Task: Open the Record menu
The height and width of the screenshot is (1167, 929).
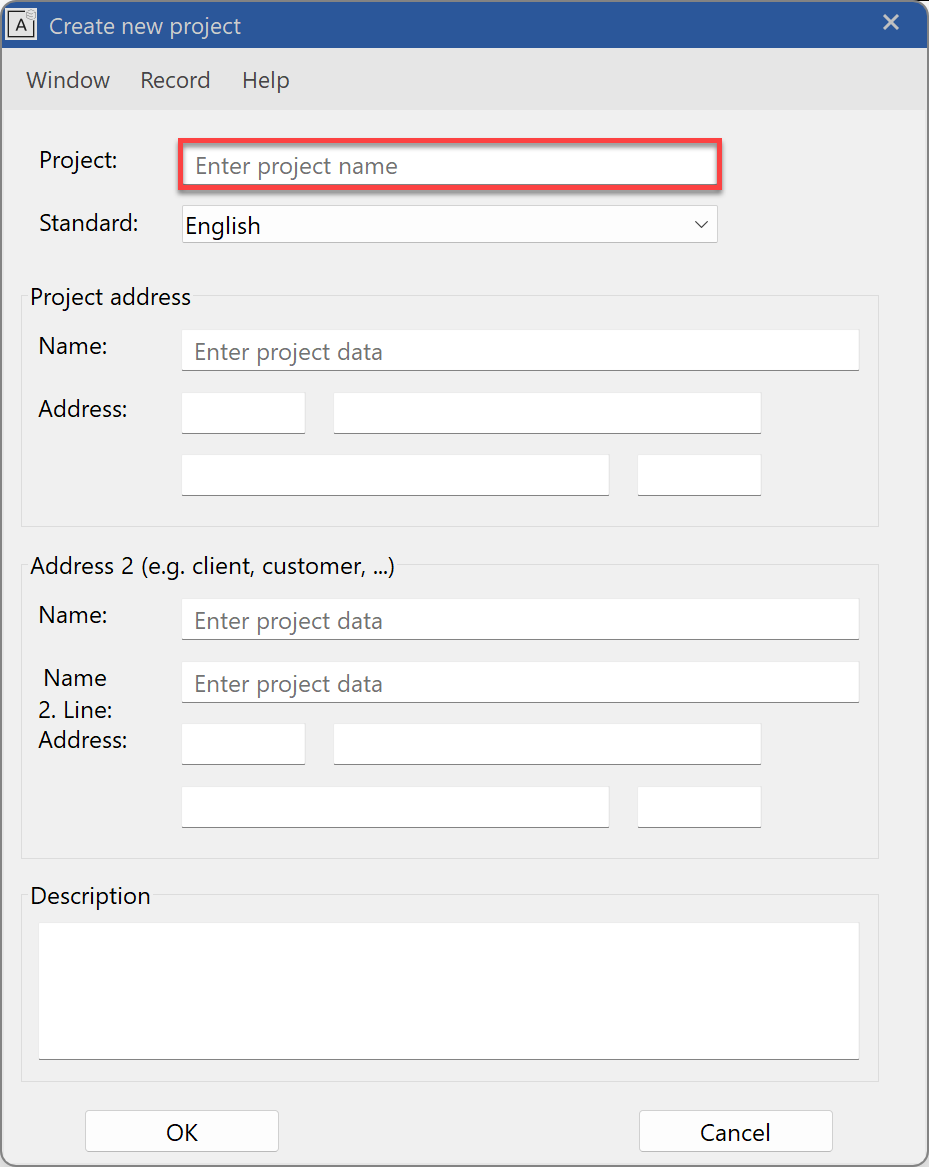Action: click(x=175, y=80)
